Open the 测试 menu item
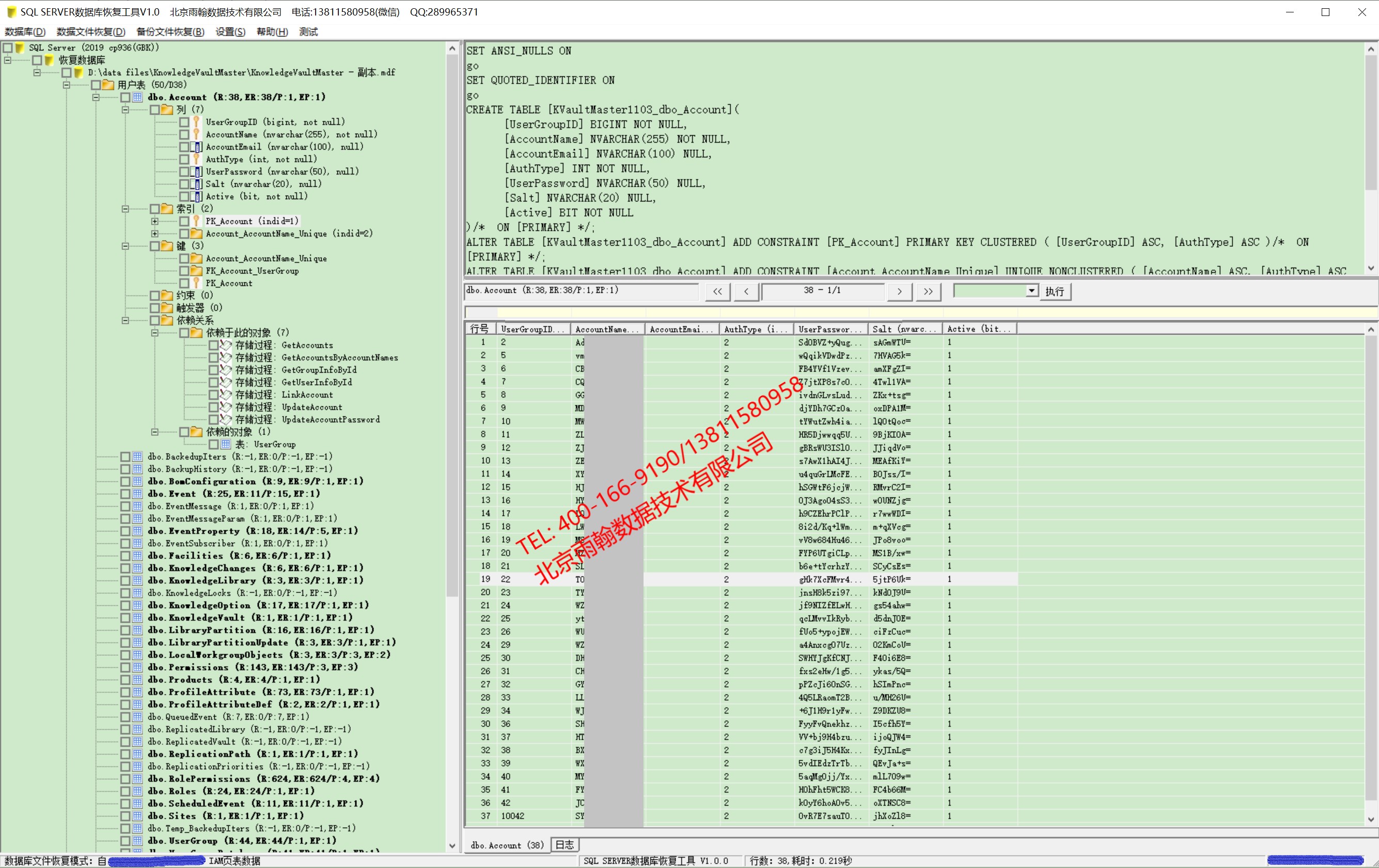The image size is (1379, 868). click(309, 31)
